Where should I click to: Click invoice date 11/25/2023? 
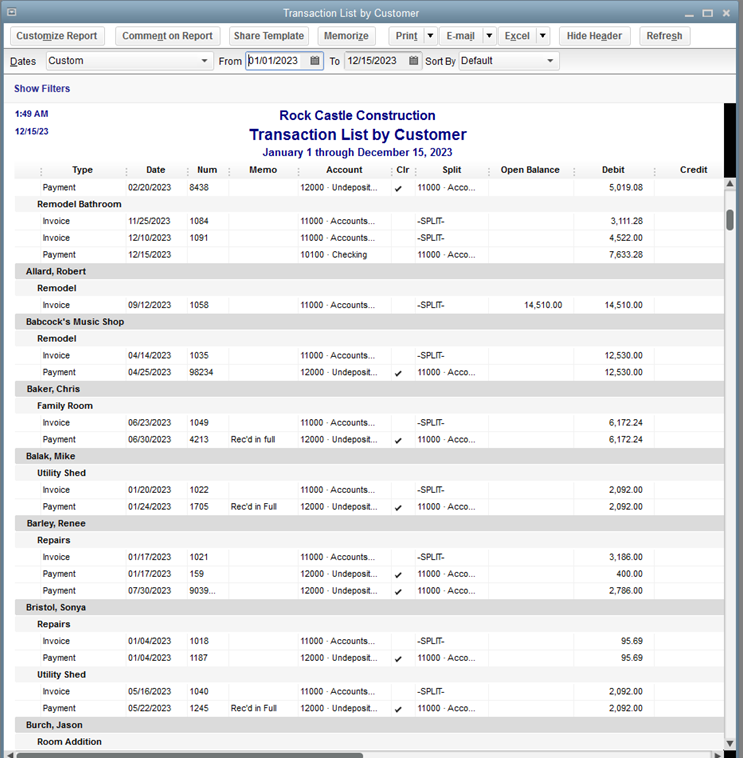(x=149, y=221)
